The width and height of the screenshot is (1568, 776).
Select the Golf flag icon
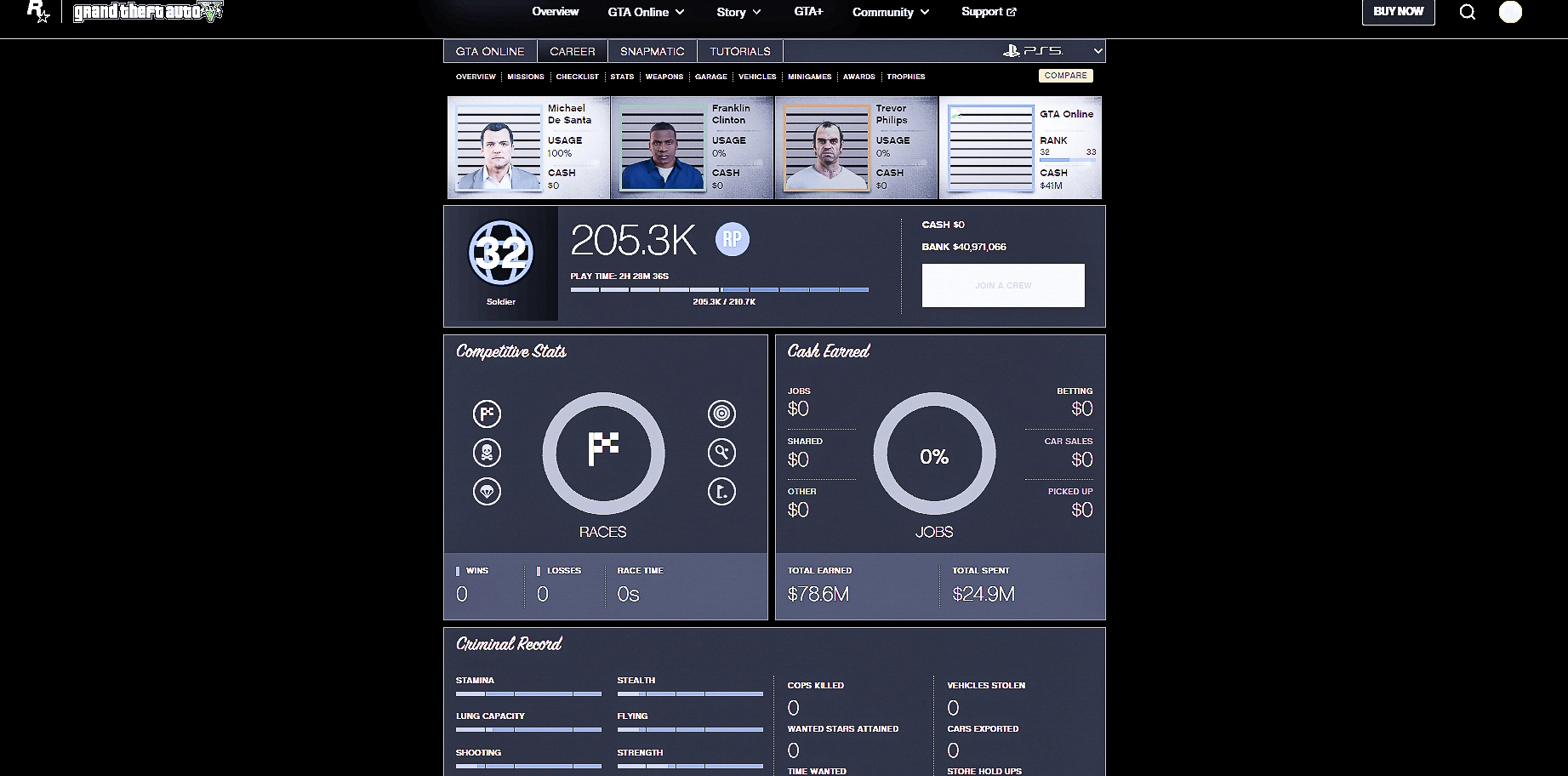[x=721, y=492]
